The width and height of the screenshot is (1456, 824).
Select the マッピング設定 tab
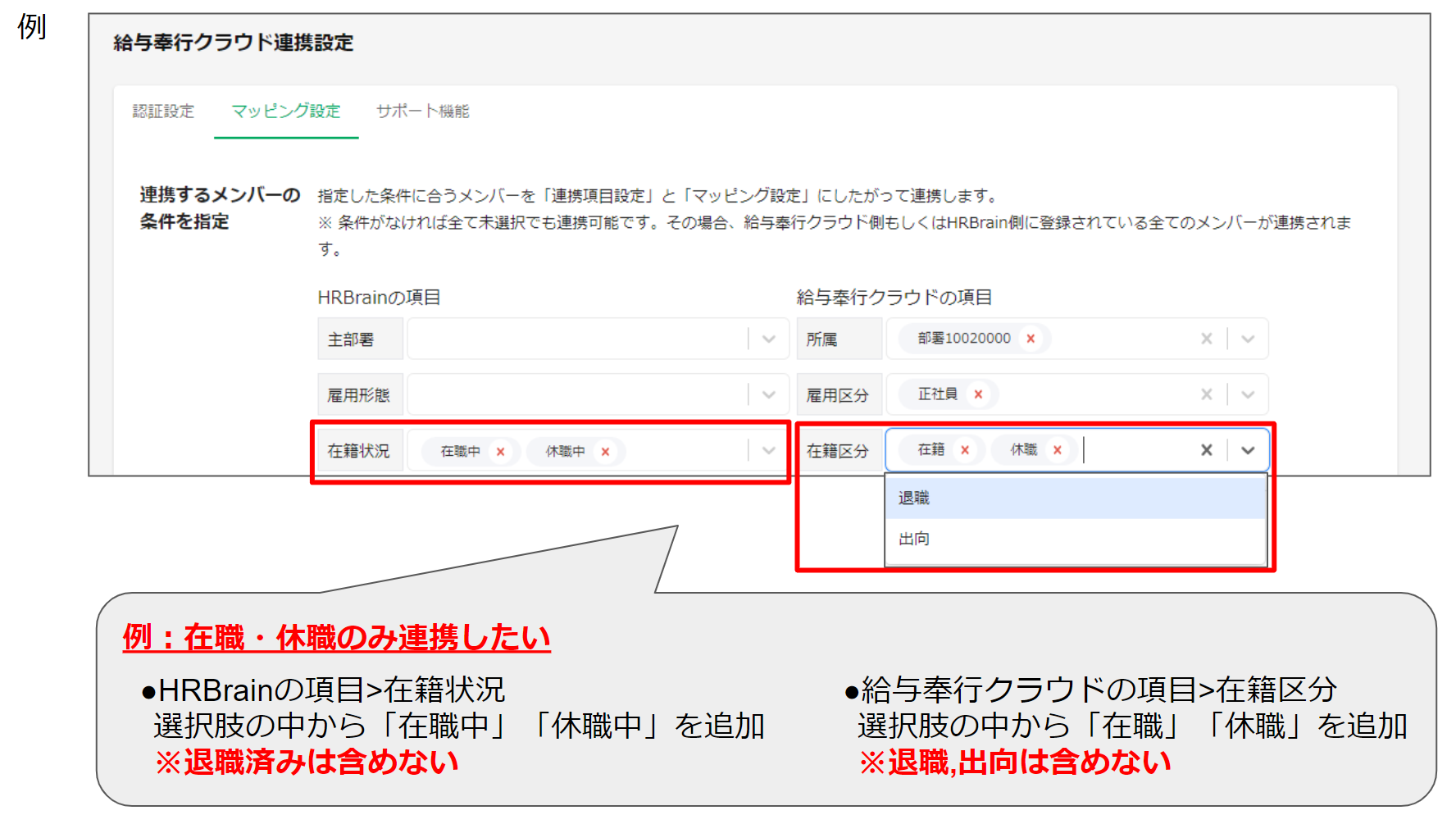click(x=286, y=112)
